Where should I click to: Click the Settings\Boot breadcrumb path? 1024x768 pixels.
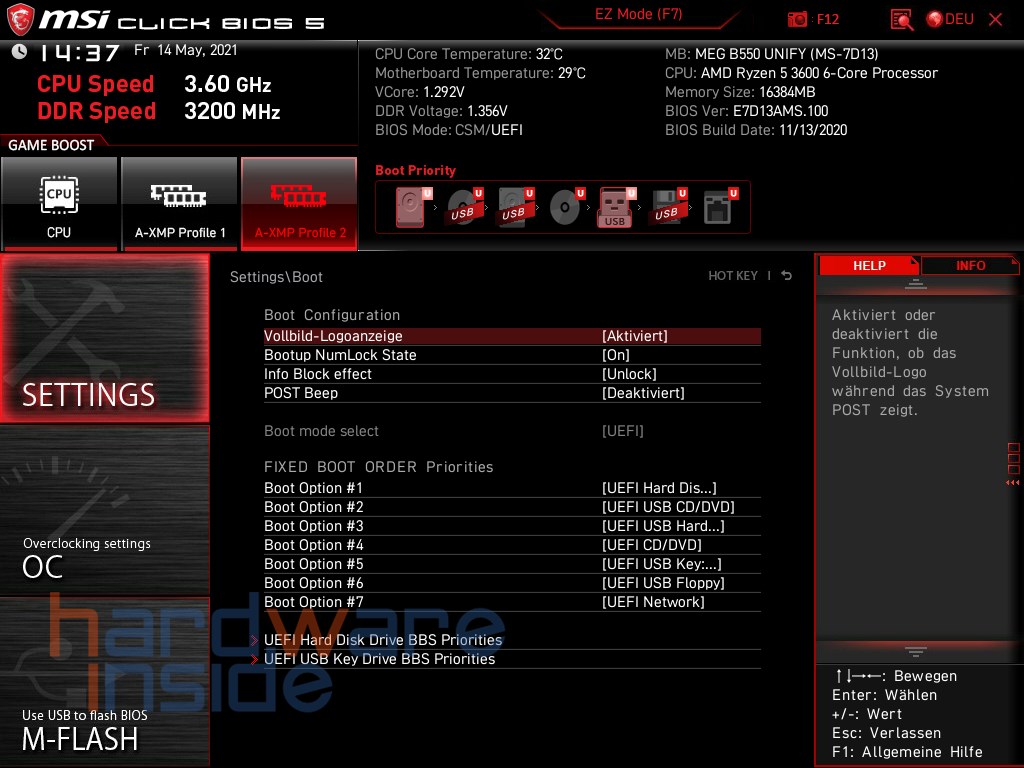[x=276, y=277]
